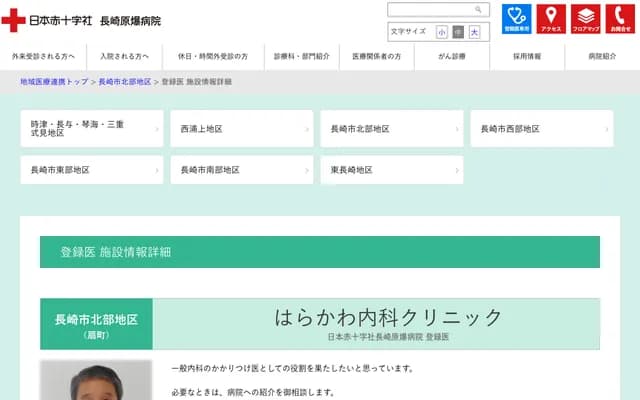This screenshot has width=640, height=400.
Task: Click the お問合せ phone icon
Action: tap(619, 19)
